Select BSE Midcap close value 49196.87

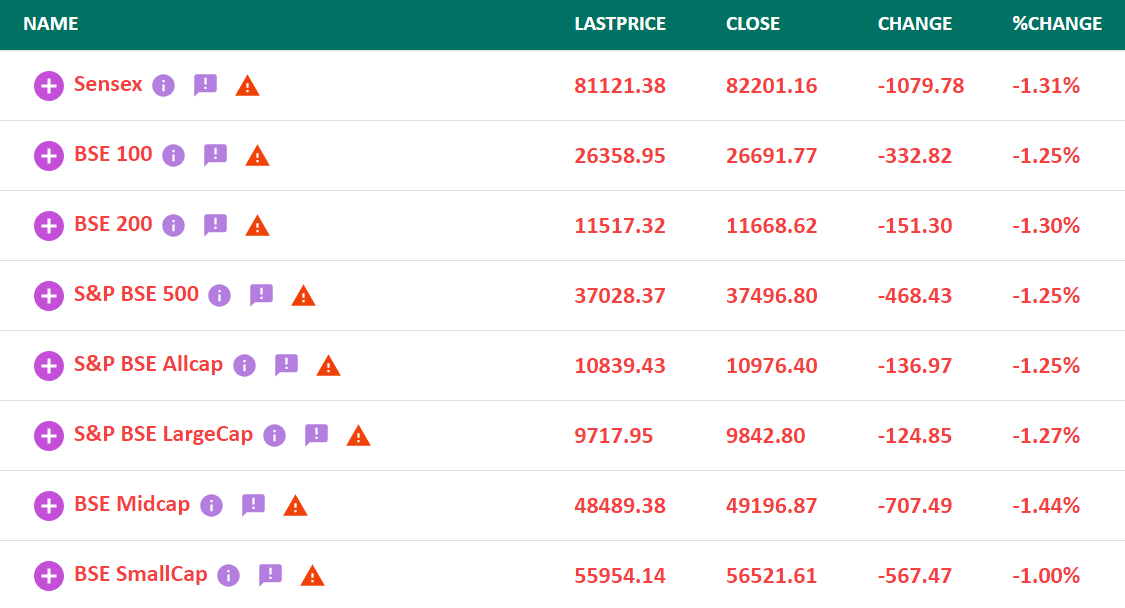771,506
